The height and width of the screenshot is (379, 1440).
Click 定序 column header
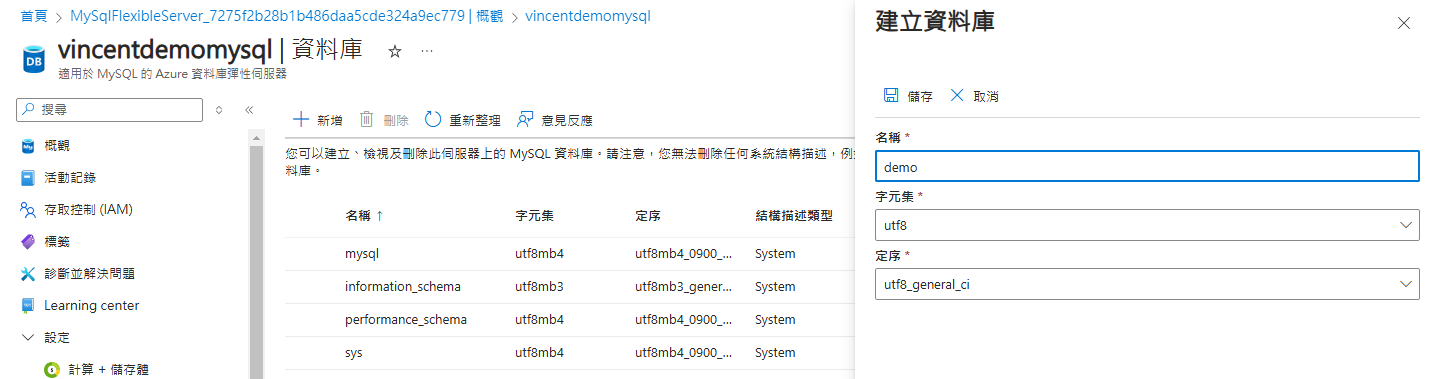648,216
